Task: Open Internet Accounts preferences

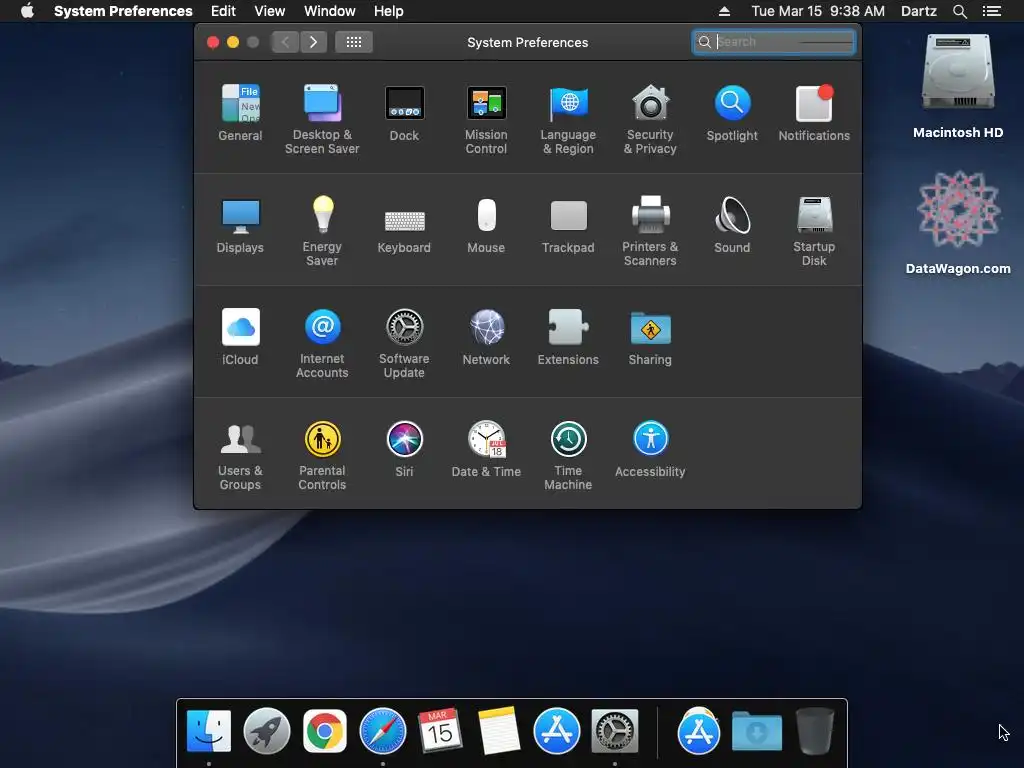Action: click(x=322, y=344)
